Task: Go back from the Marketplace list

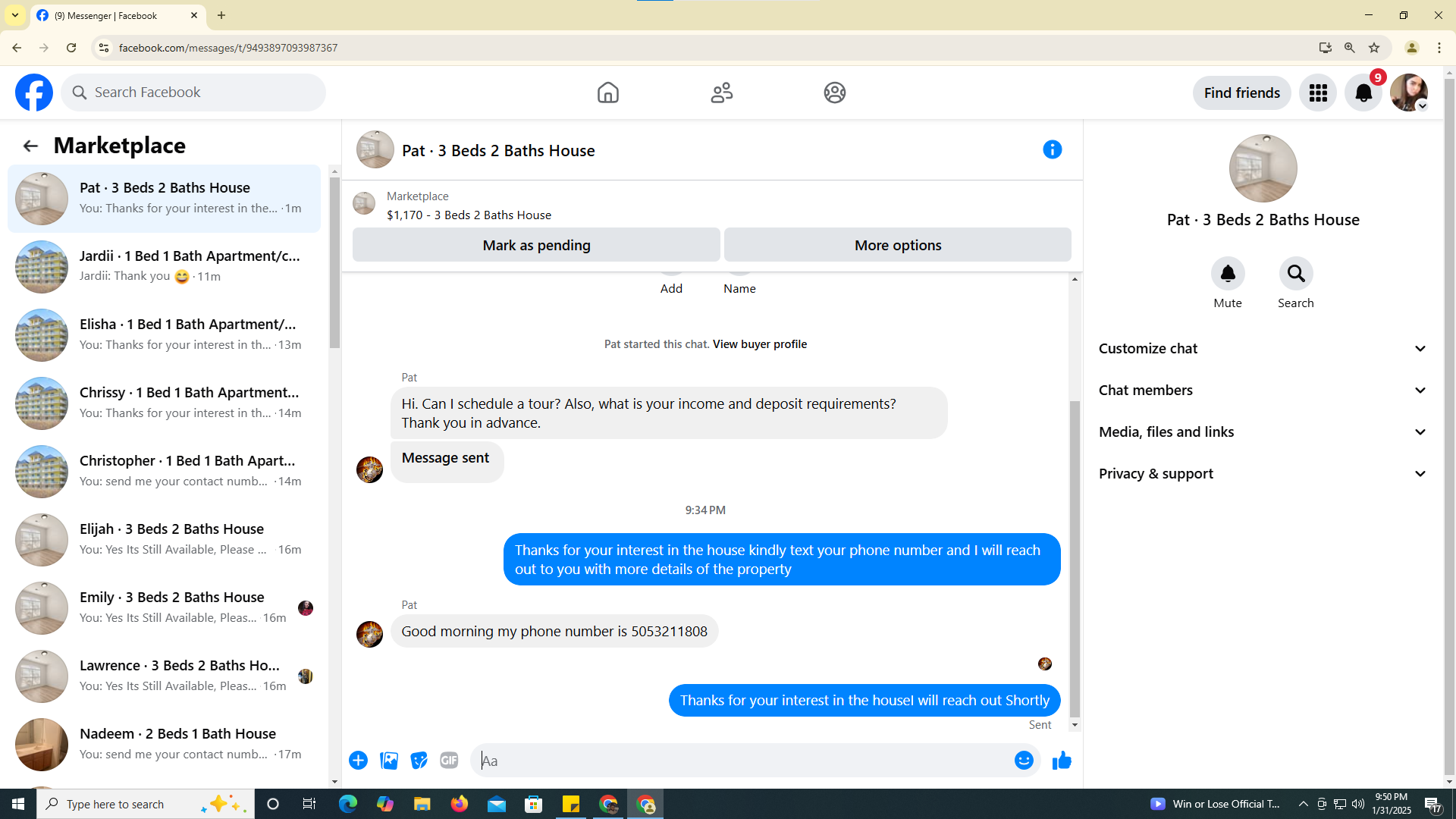Action: point(30,146)
